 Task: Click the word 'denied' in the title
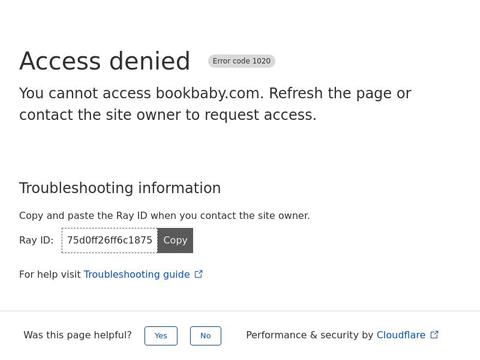150,61
